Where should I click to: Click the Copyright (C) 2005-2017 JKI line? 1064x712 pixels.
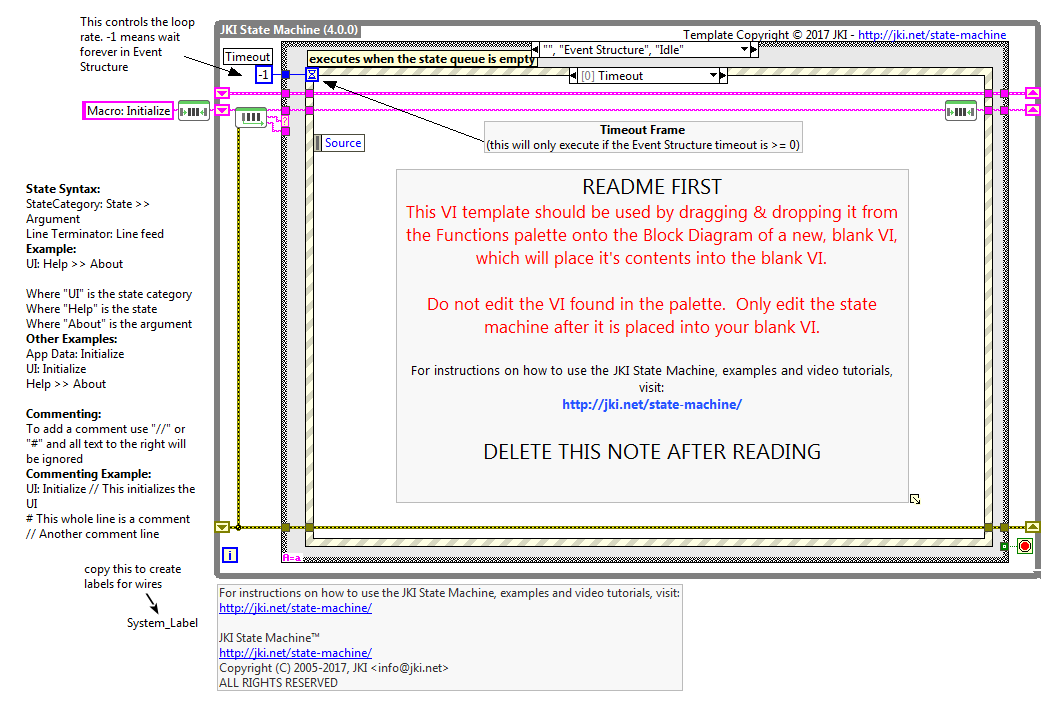(333, 668)
